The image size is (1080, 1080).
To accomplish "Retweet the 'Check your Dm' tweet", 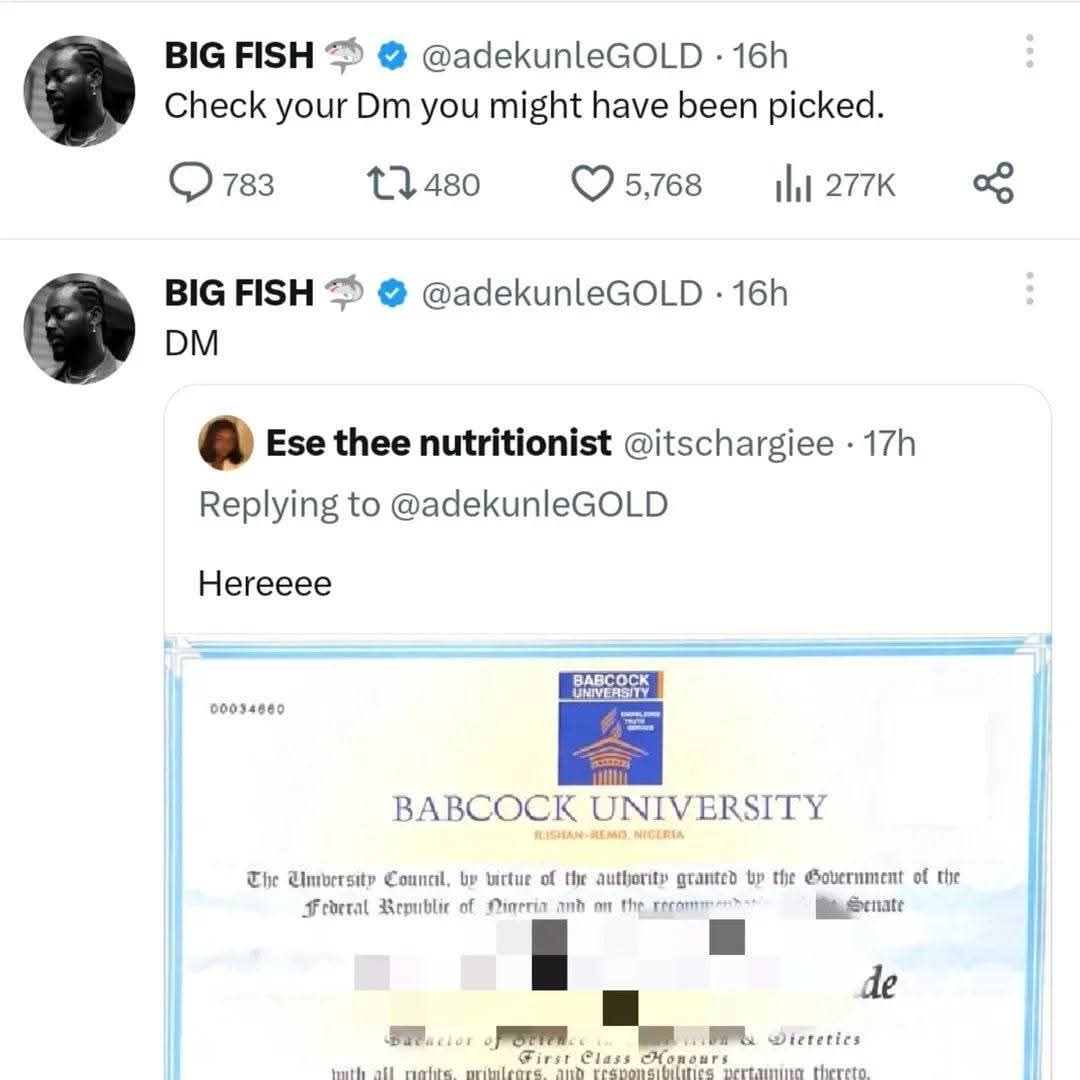I will tap(391, 184).
